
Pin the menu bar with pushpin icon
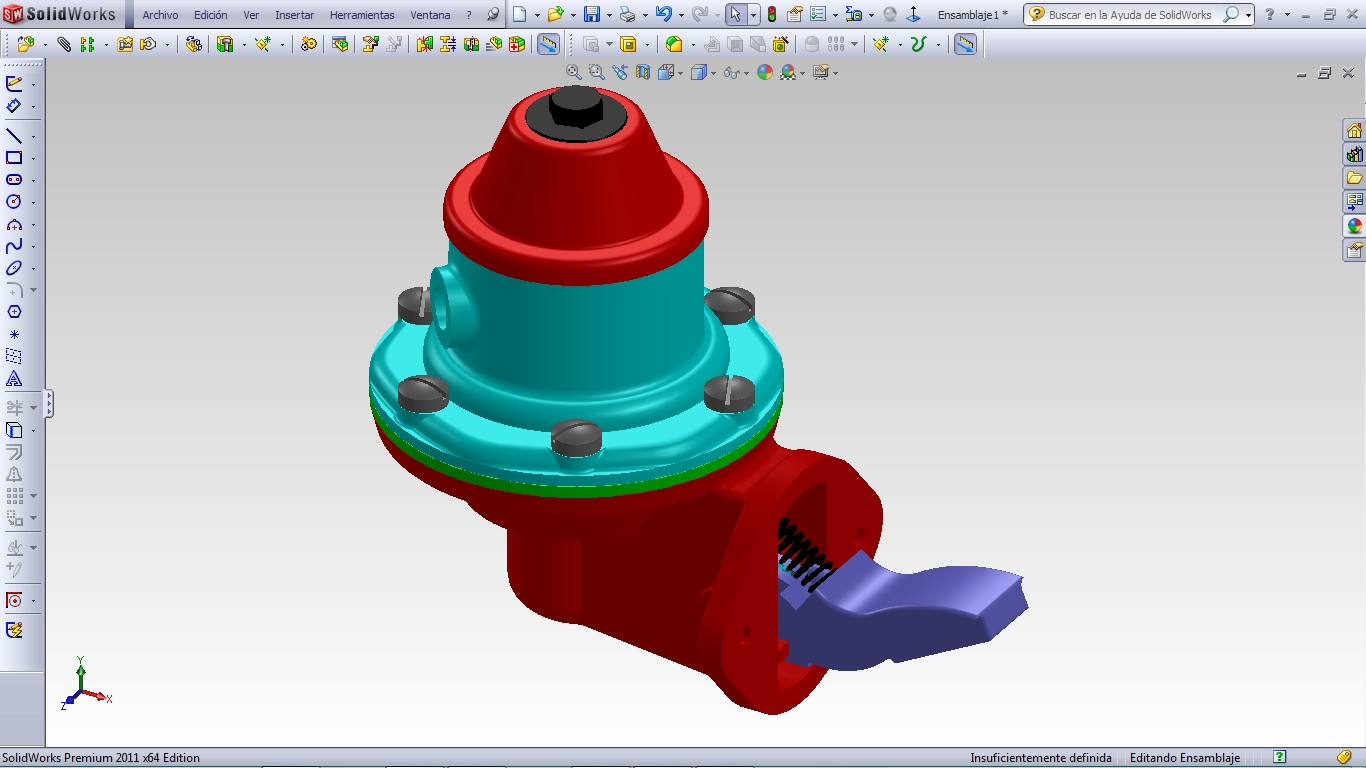coord(492,15)
